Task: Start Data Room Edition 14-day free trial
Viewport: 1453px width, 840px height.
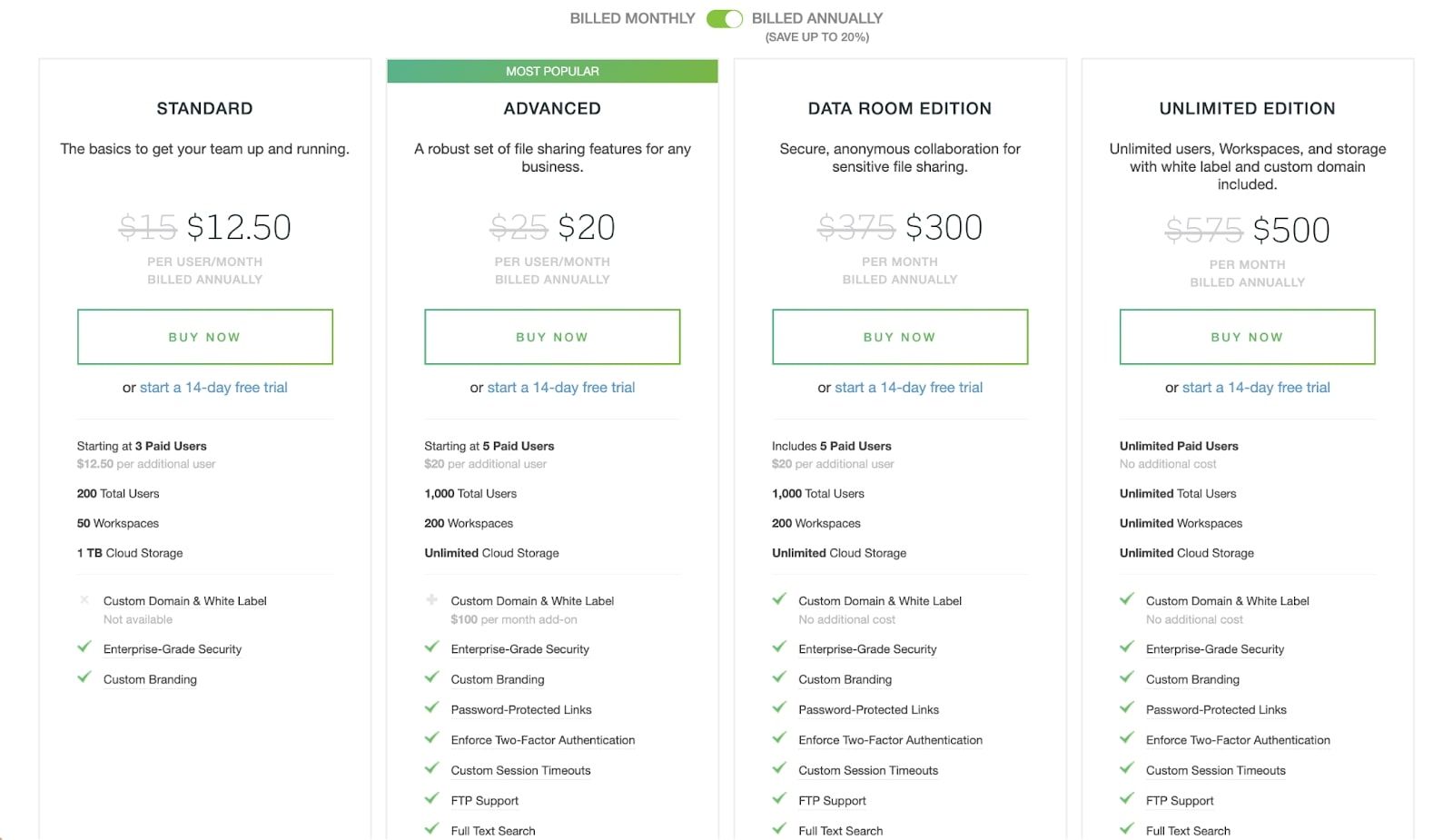Action: coord(908,388)
